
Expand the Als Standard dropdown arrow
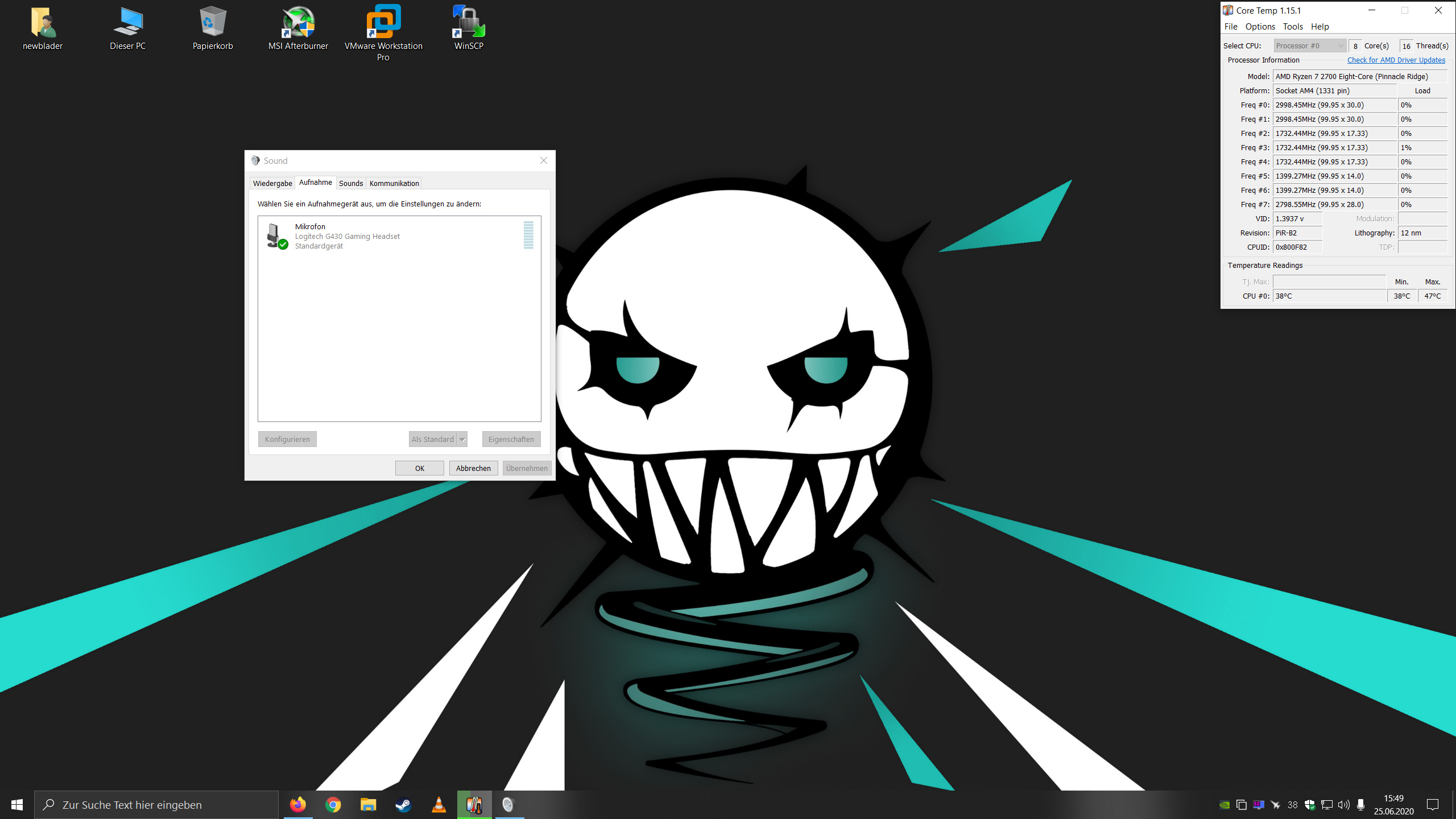click(x=462, y=439)
